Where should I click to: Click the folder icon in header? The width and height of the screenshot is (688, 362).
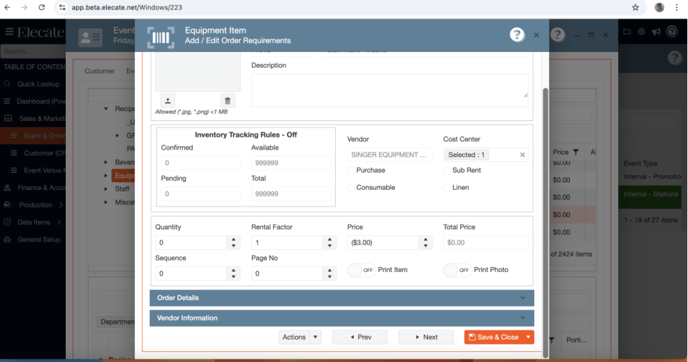627,32
